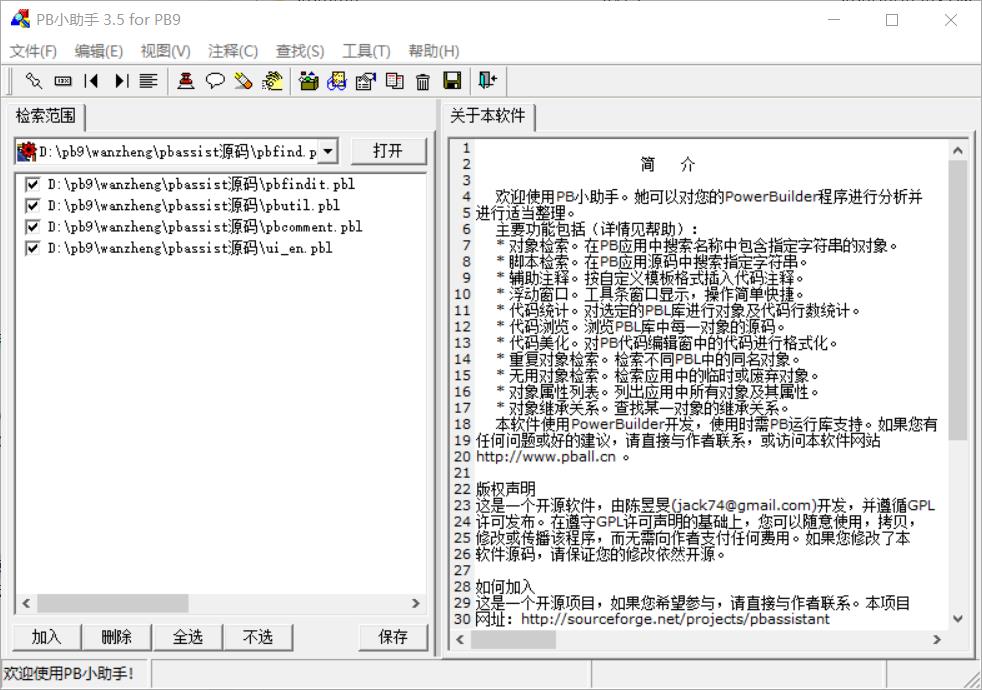
Task: Click the pbcomment.pbl path row text
Action: click(x=205, y=227)
